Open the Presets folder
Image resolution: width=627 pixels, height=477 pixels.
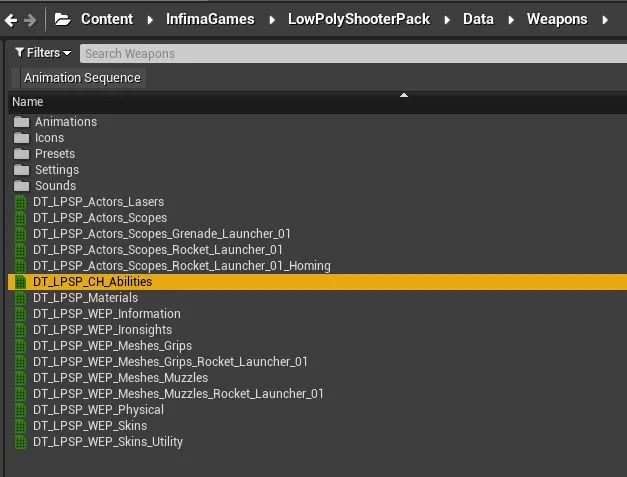(55, 154)
